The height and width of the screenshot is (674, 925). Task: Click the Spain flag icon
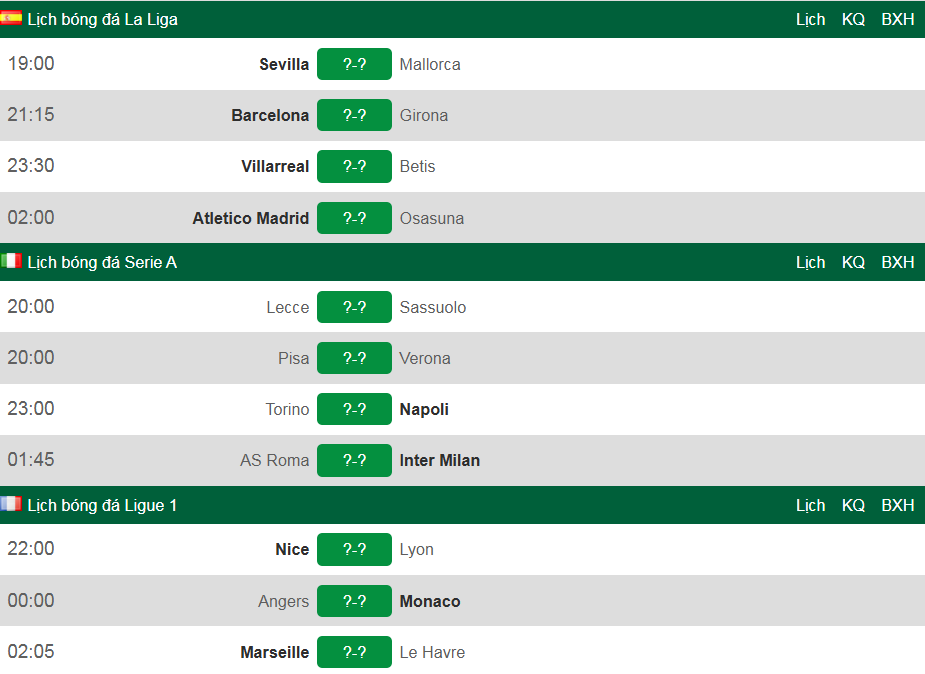tap(11, 18)
